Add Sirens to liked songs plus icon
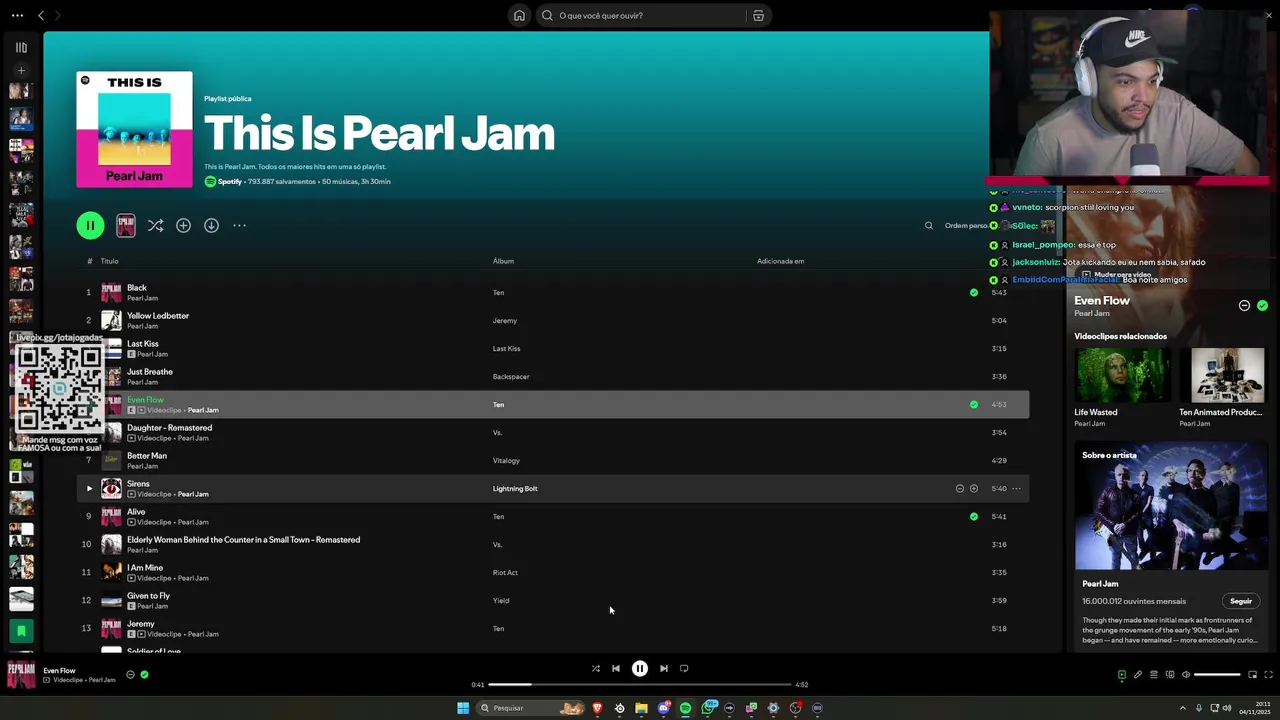This screenshot has width=1280, height=720. tap(974, 489)
